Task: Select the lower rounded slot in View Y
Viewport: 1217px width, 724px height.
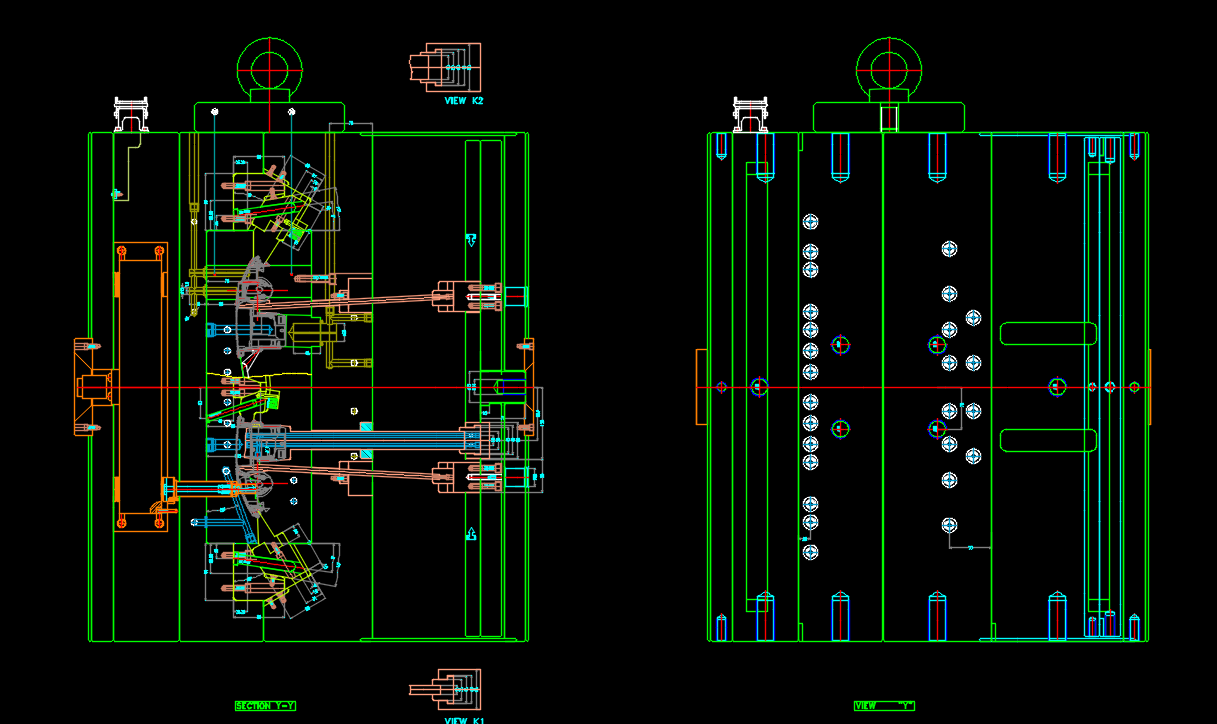Action: [x=1048, y=440]
